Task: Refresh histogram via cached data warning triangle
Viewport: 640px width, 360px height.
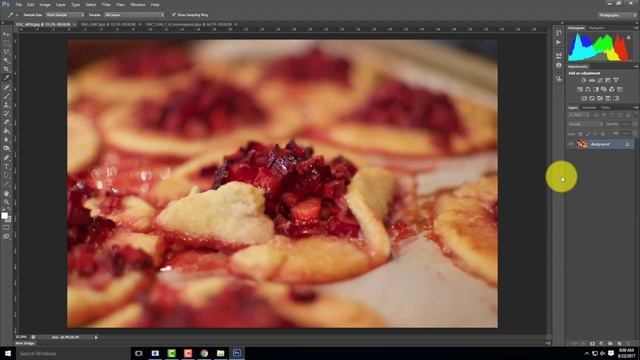Action: 629,37
